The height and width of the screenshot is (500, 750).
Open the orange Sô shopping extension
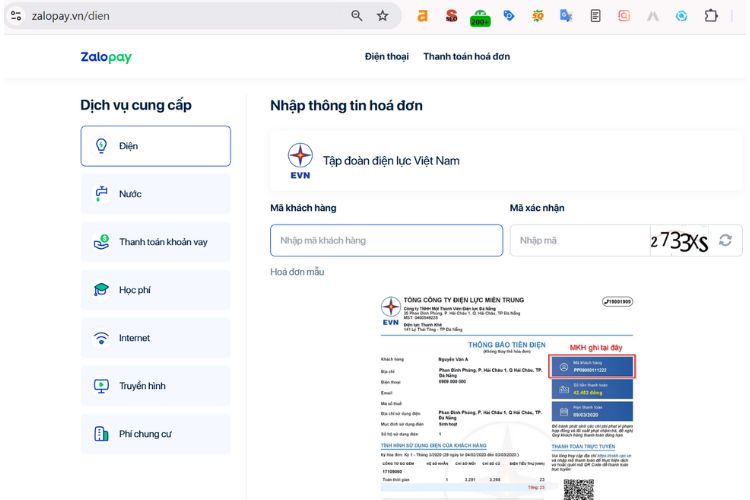coord(538,16)
